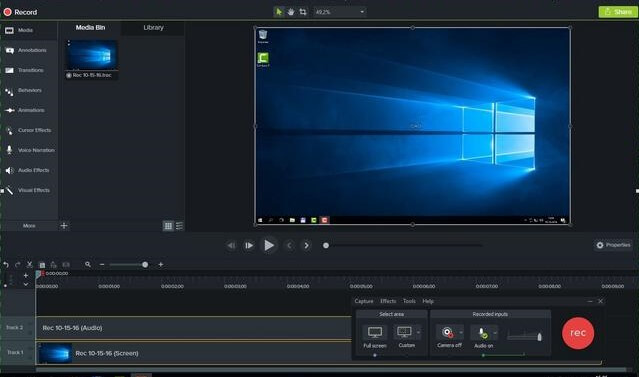The width and height of the screenshot is (639, 377).
Task: Collapse timeline tracks with chevron
Action: tap(26, 284)
